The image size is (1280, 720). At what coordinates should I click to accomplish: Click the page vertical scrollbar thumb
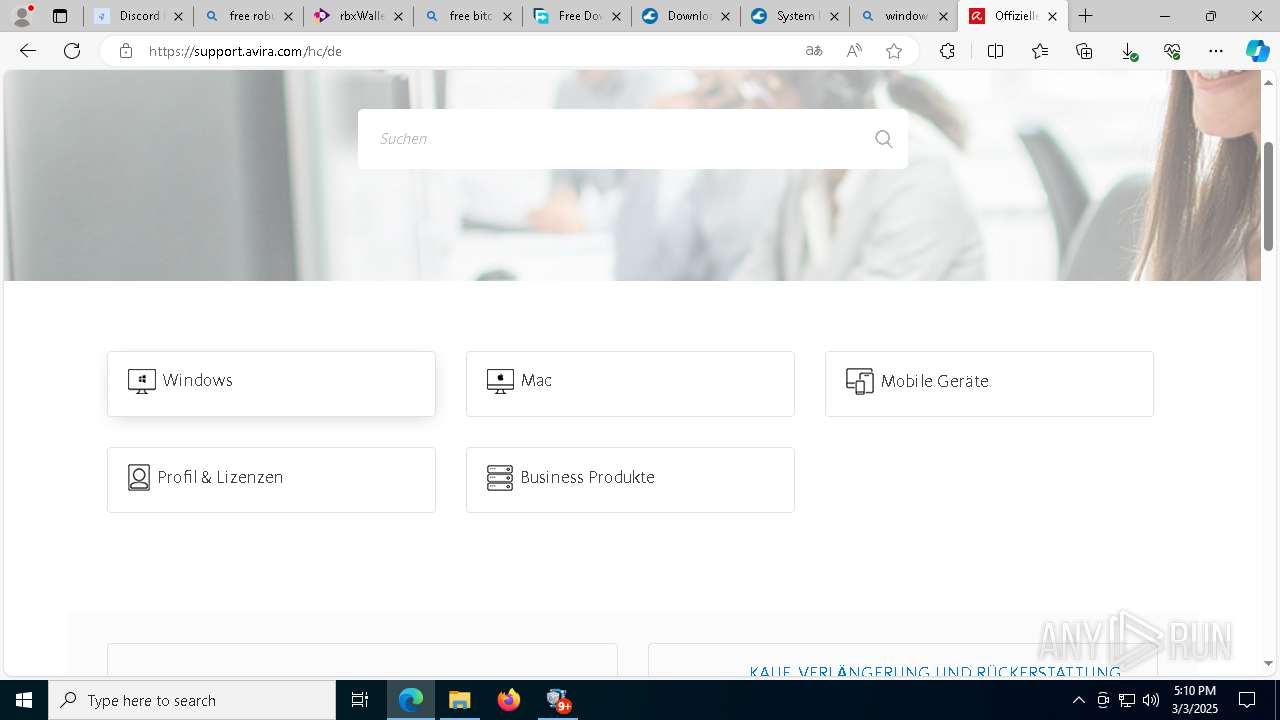[1268, 196]
